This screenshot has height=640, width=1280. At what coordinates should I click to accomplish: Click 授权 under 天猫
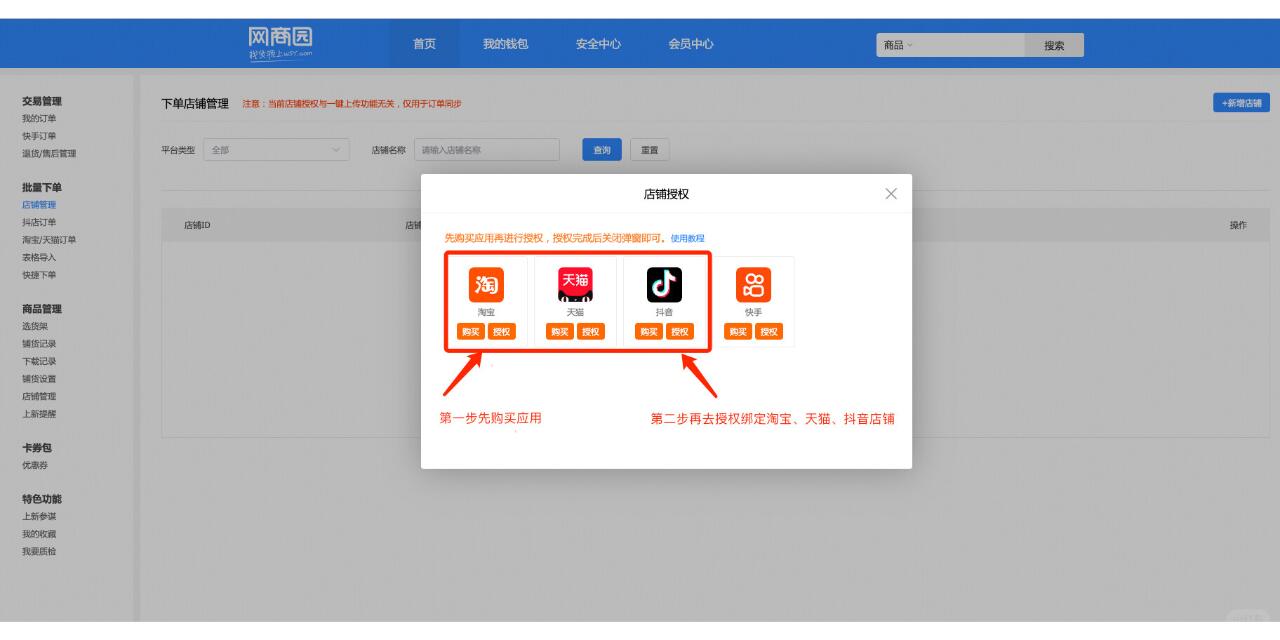(591, 332)
